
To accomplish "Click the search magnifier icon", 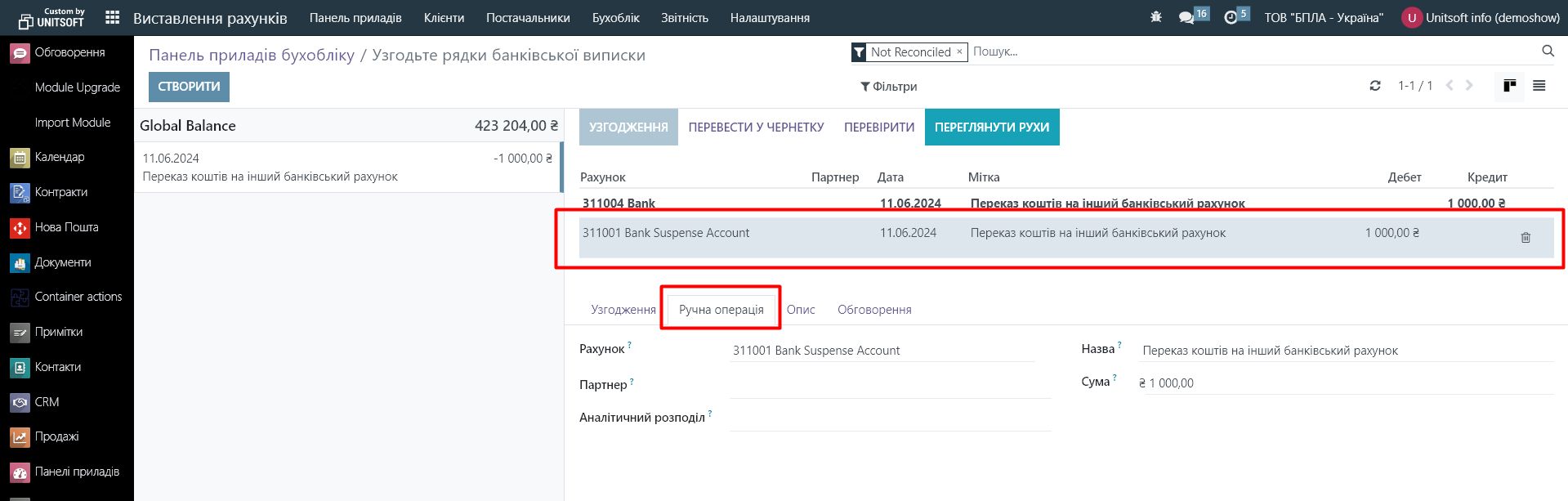I will (x=1548, y=51).
